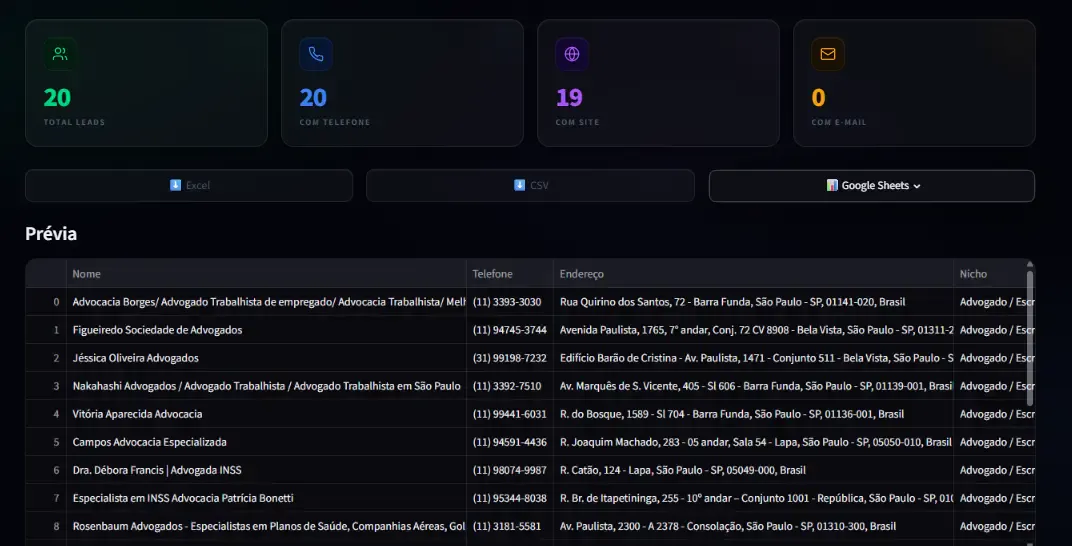
Task: Download leads as Excel file
Action: (189, 186)
